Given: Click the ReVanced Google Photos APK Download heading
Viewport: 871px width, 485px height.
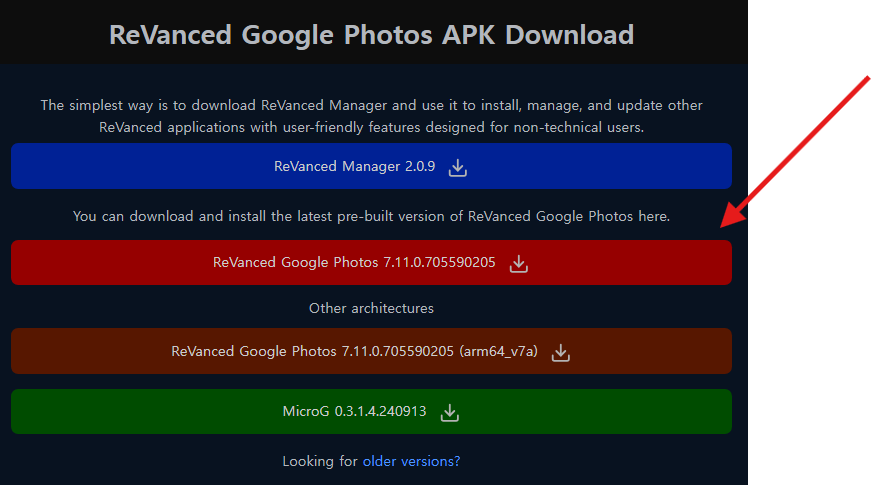Looking at the screenshot, I should [371, 35].
